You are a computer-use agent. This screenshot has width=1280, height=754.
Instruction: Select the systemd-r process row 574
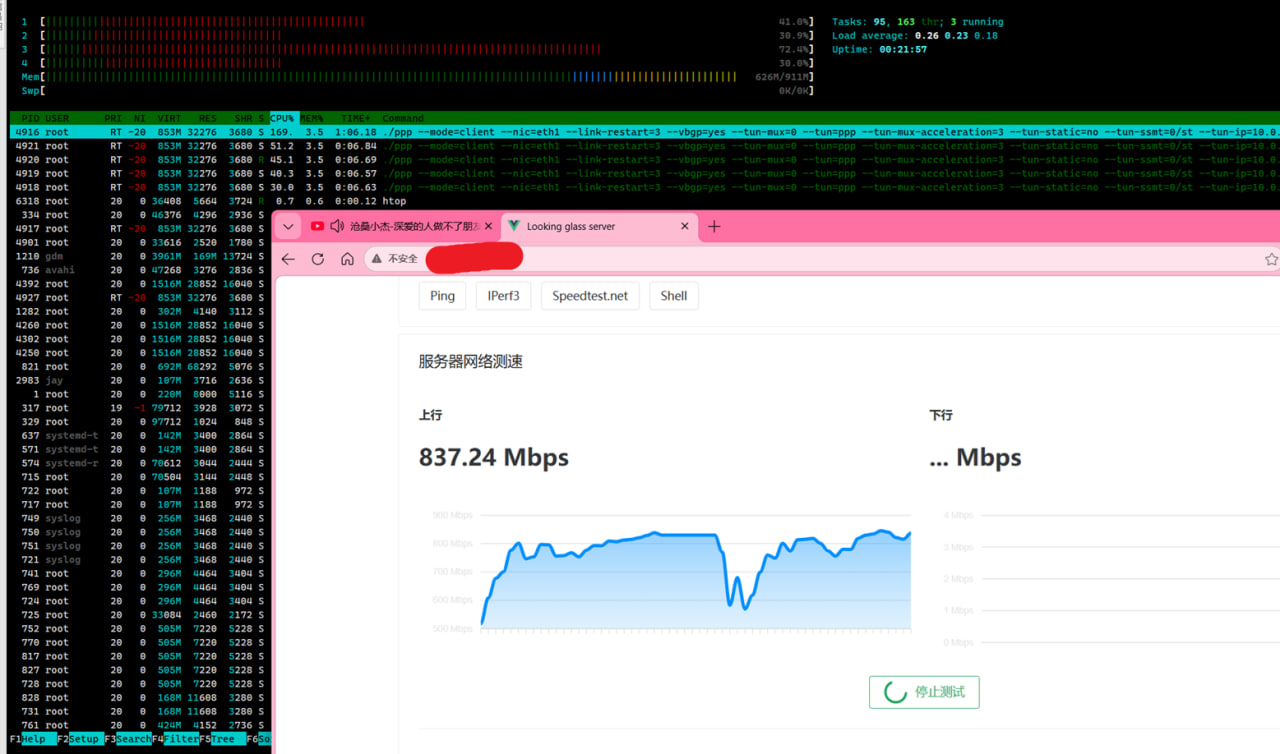click(x=140, y=463)
